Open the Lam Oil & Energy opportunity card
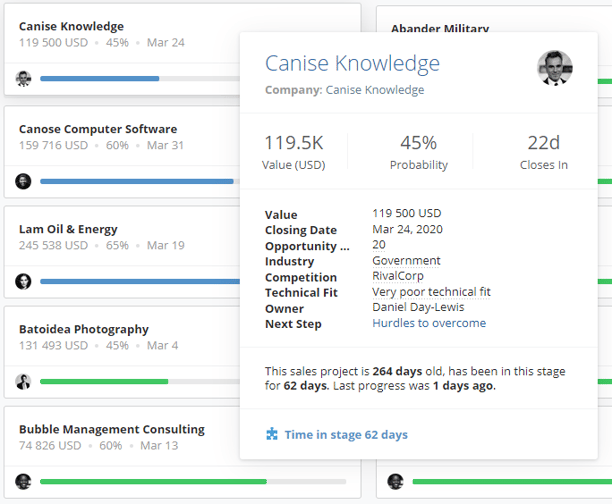The width and height of the screenshot is (612, 504). (x=68, y=229)
